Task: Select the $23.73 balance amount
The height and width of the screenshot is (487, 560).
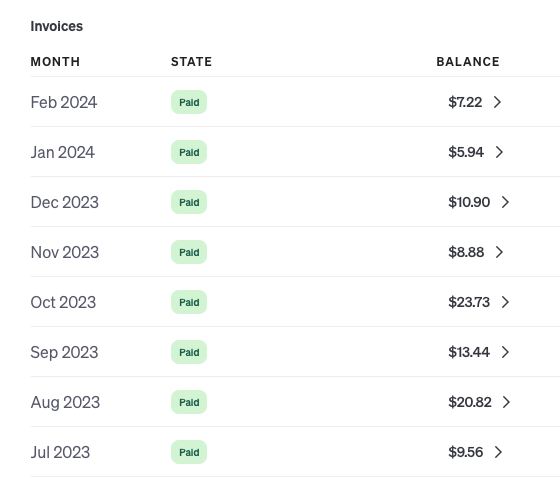Action: tap(469, 302)
